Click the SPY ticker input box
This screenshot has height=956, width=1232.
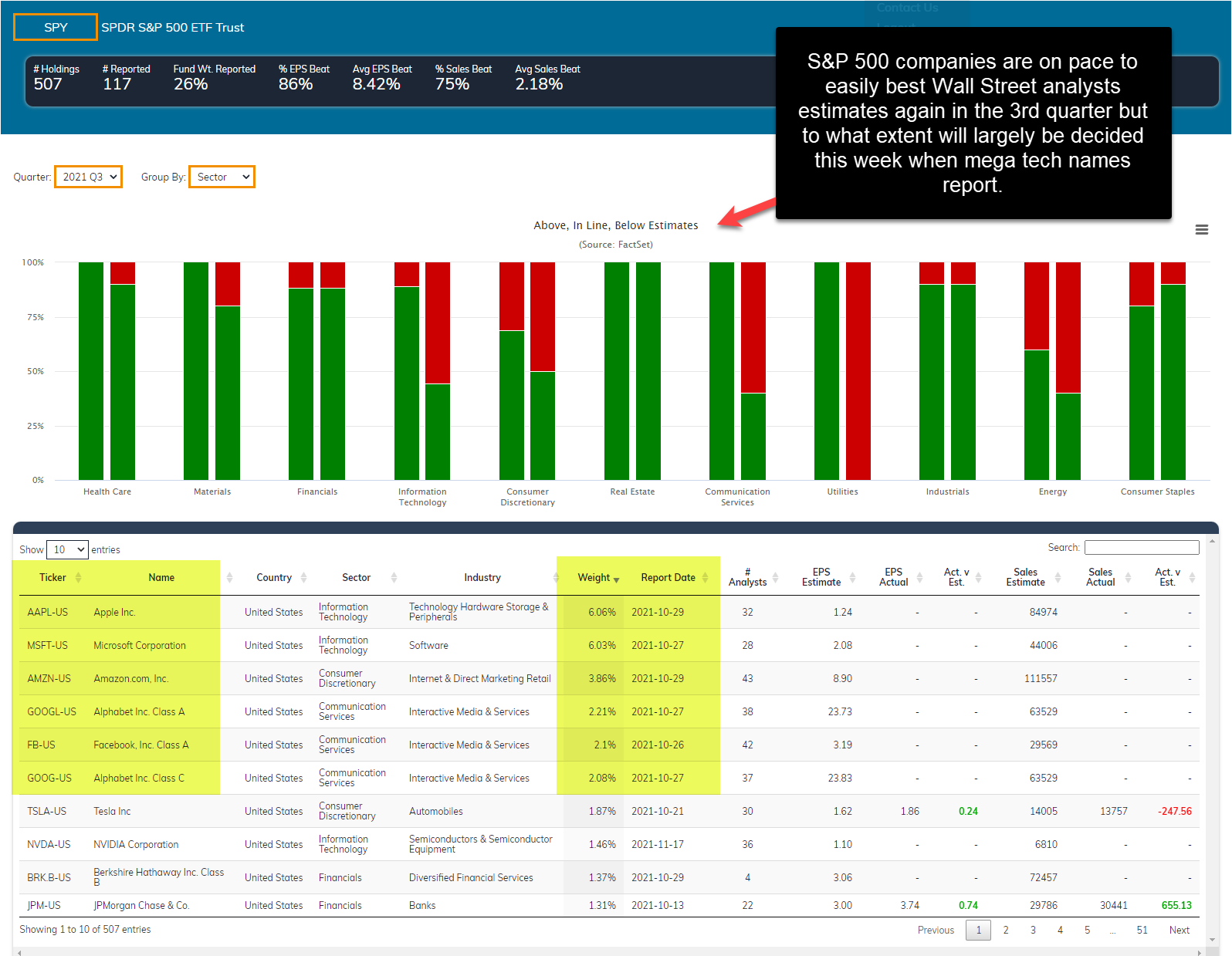(x=56, y=27)
